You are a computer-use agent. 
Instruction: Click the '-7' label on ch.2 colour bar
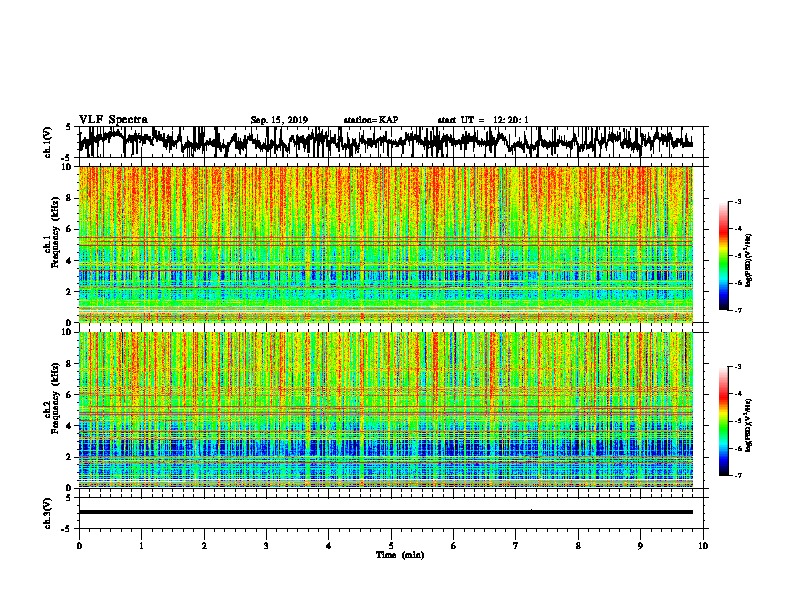tap(737, 476)
